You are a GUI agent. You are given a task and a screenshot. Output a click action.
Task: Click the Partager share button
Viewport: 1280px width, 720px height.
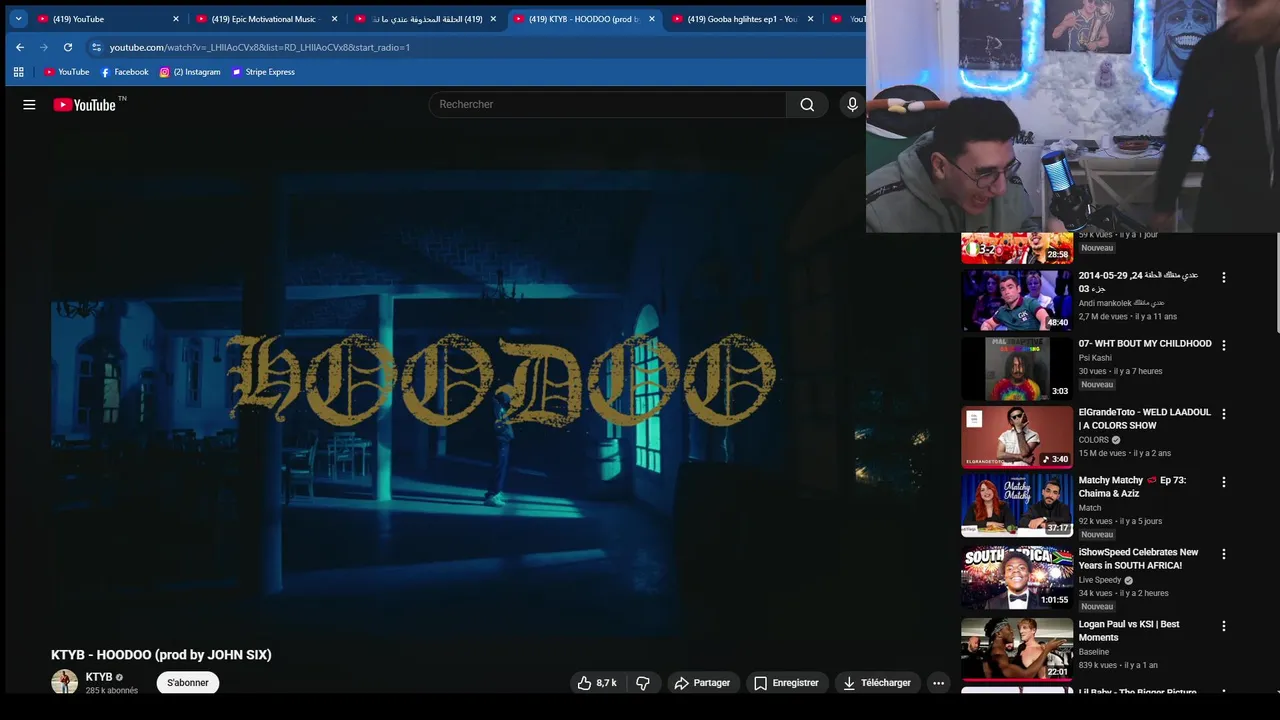(x=703, y=683)
